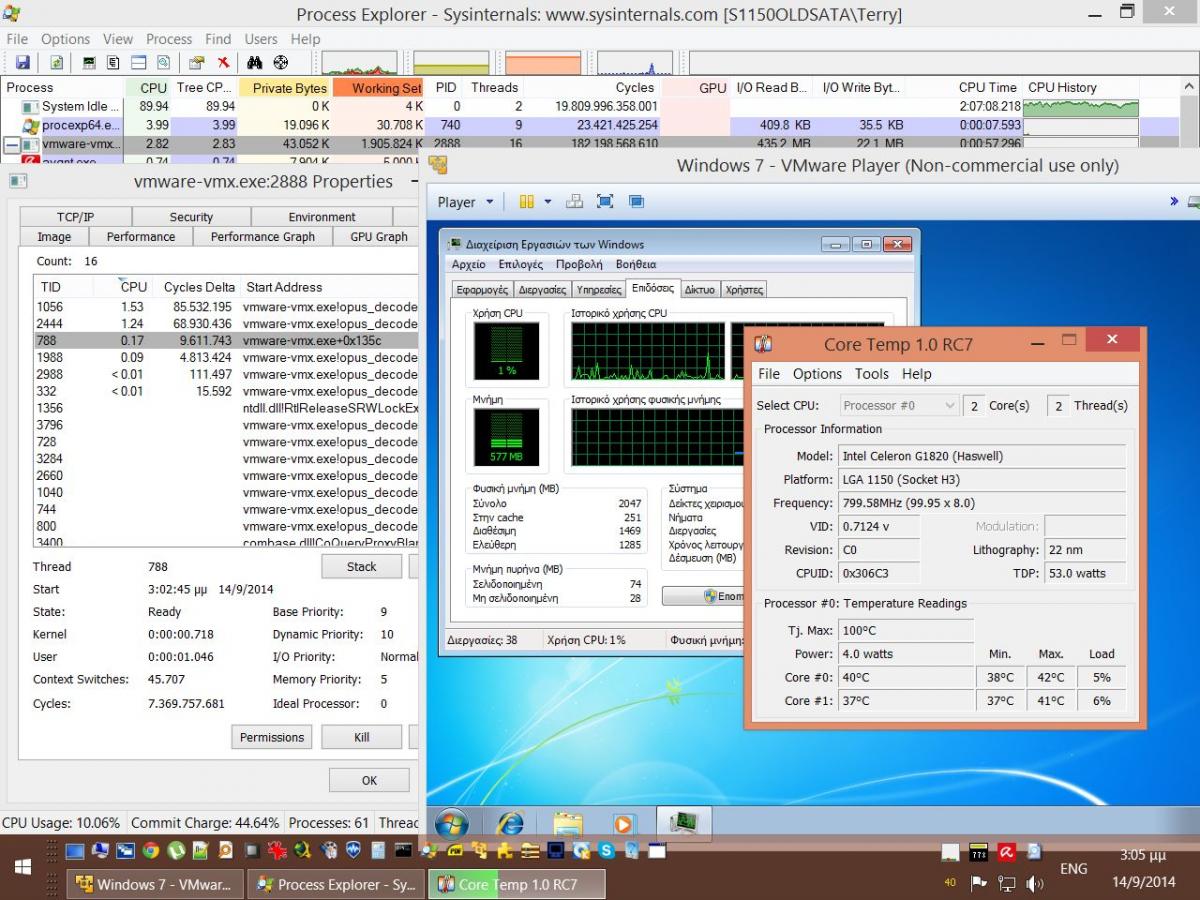Select the thread row with TID 1056
1200x900 pixels.
click(226, 307)
